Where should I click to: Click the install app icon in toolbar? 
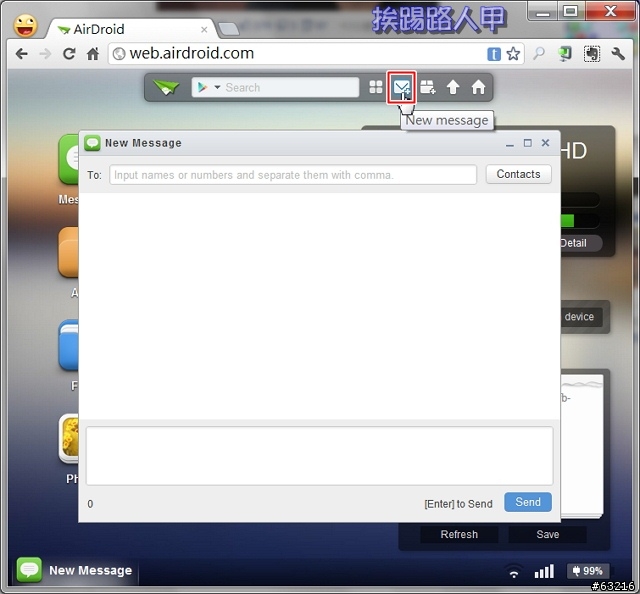(427, 87)
